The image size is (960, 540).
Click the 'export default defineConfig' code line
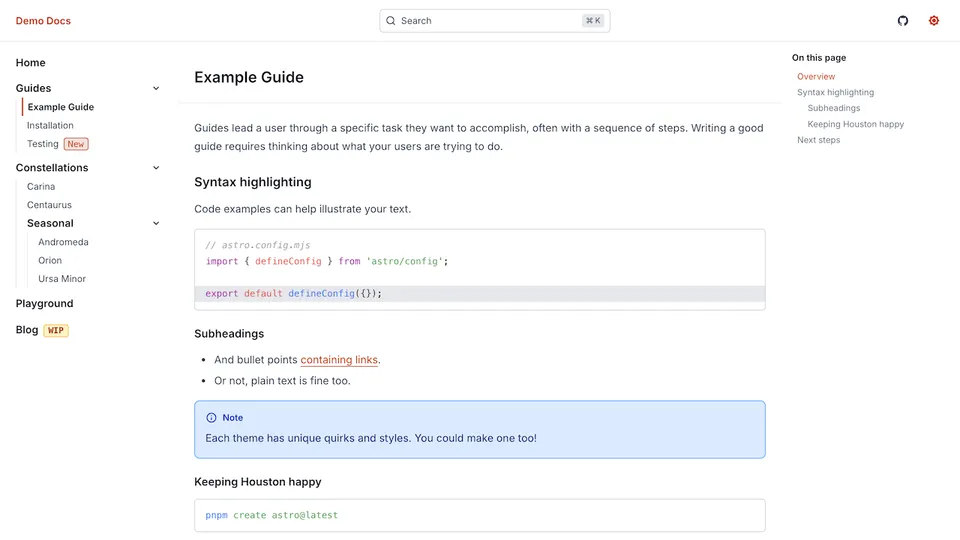pyautogui.click(x=293, y=293)
